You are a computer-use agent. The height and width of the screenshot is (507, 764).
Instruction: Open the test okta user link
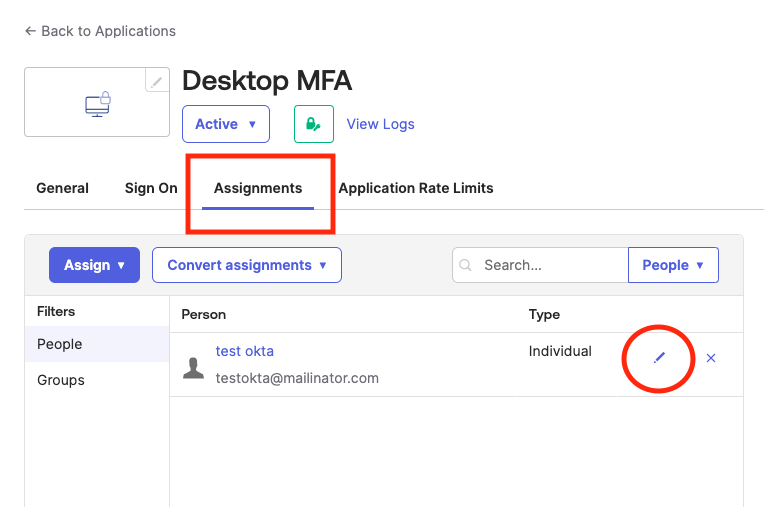244,351
